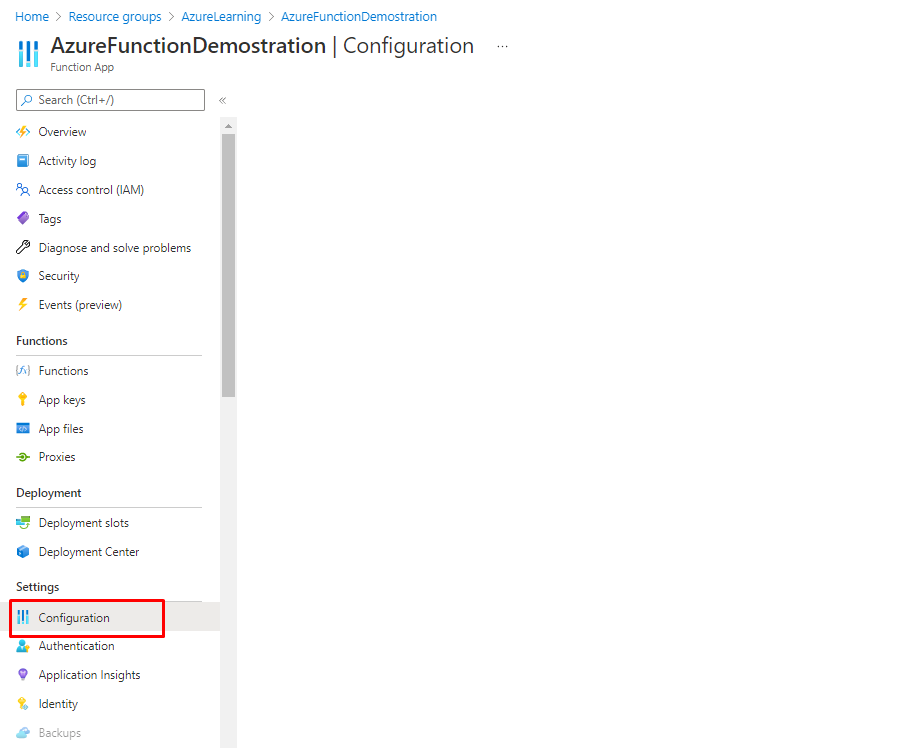Open Resource groups breadcrumb link
The height and width of the screenshot is (748, 914).
(x=115, y=16)
